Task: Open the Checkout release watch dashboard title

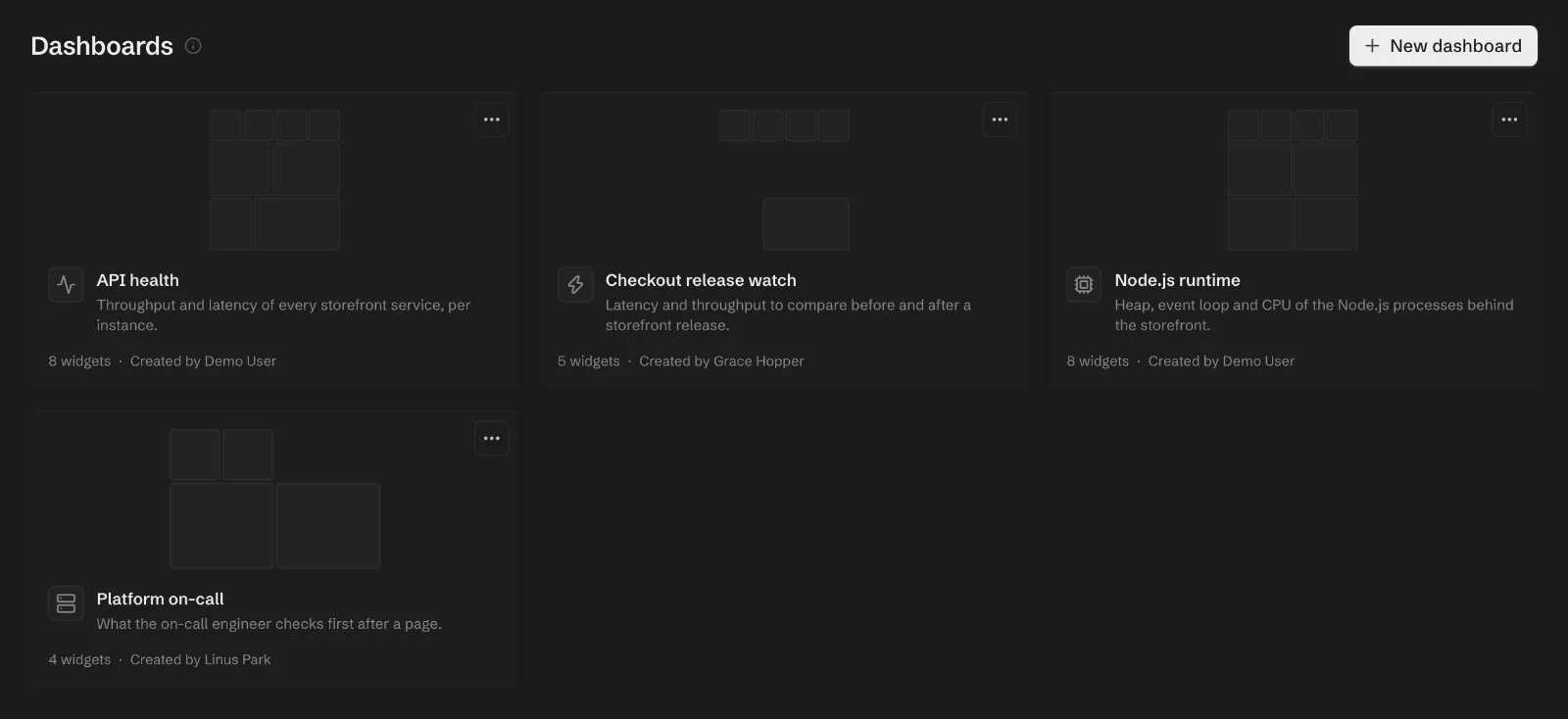Action: point(701,280)
